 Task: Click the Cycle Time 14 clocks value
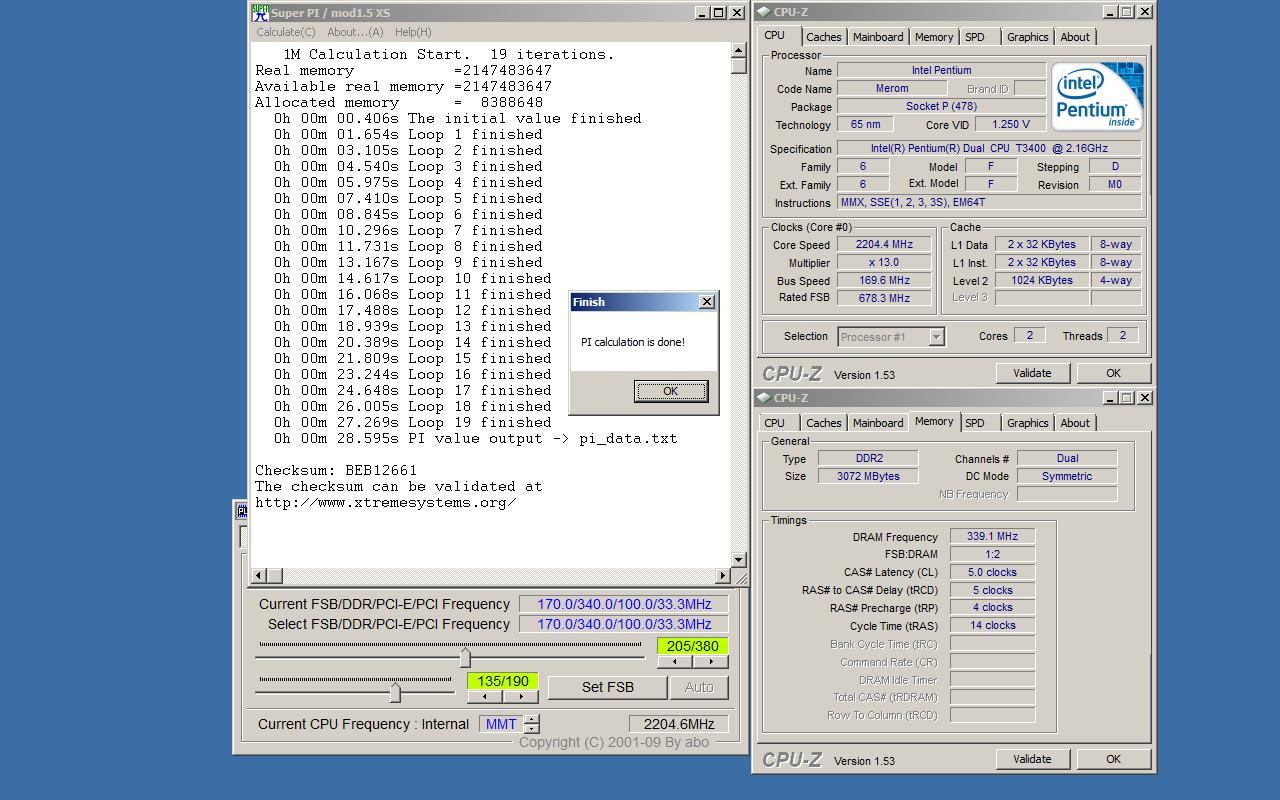992,626
